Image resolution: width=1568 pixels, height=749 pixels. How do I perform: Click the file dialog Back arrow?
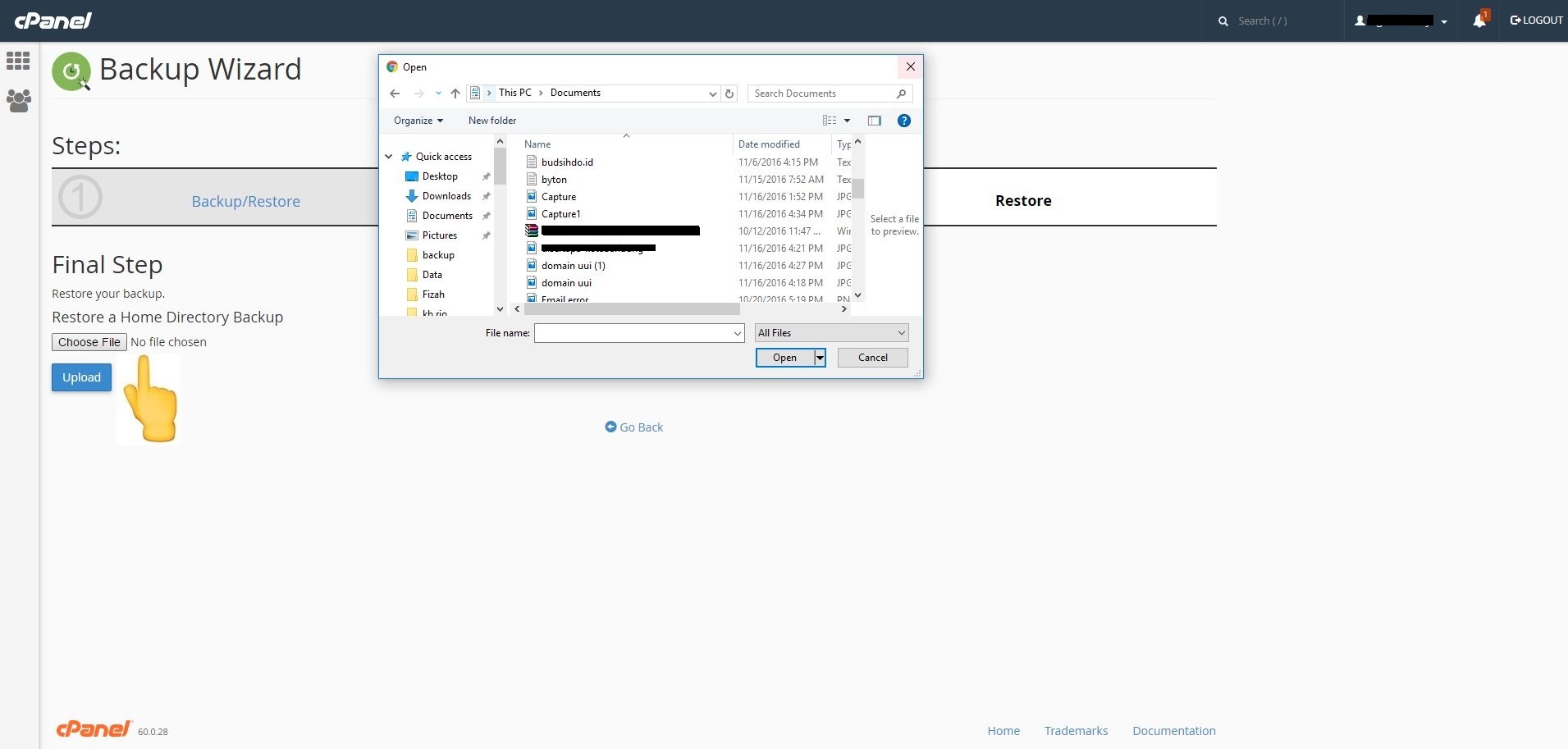point(395,94)
